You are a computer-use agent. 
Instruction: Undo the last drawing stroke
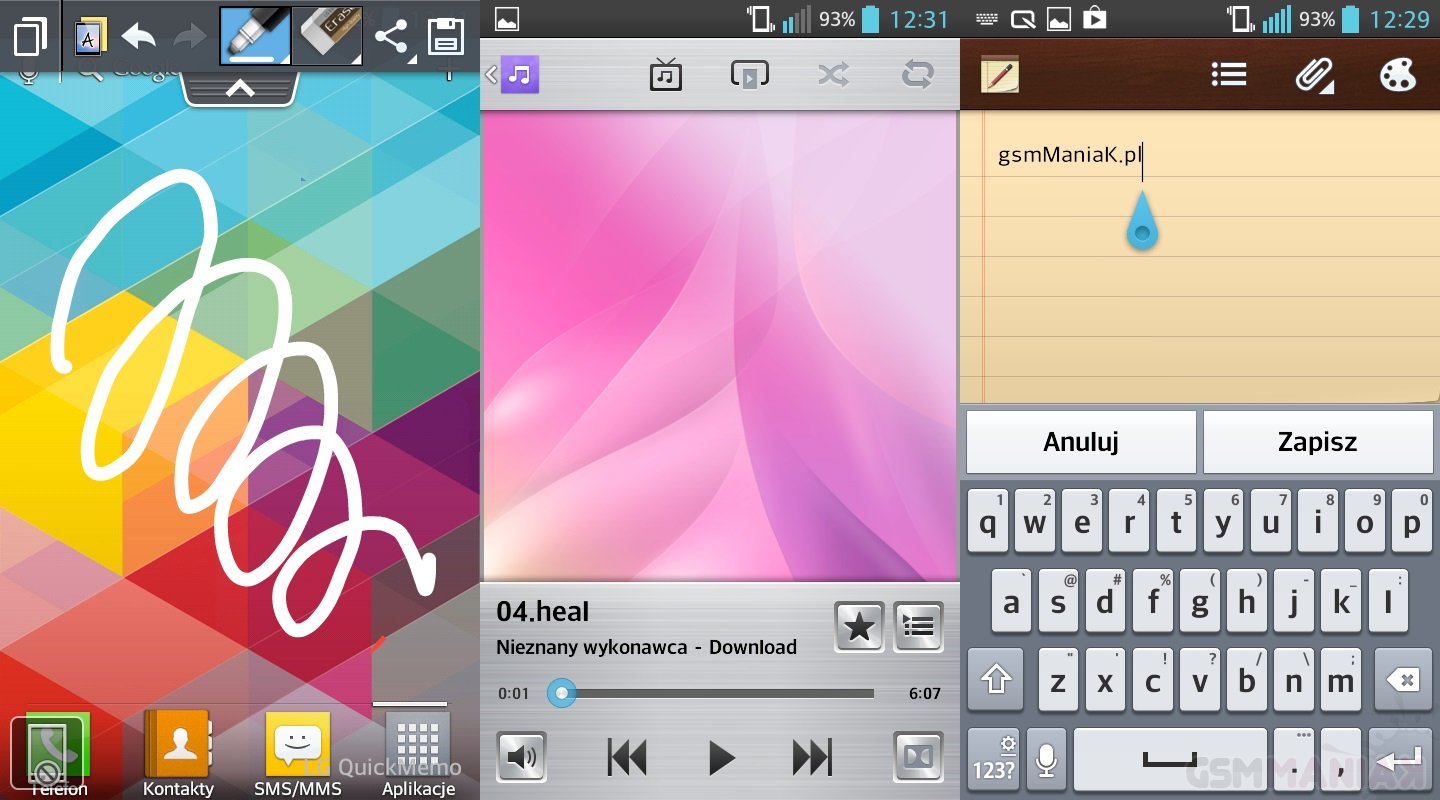[139, 37]
